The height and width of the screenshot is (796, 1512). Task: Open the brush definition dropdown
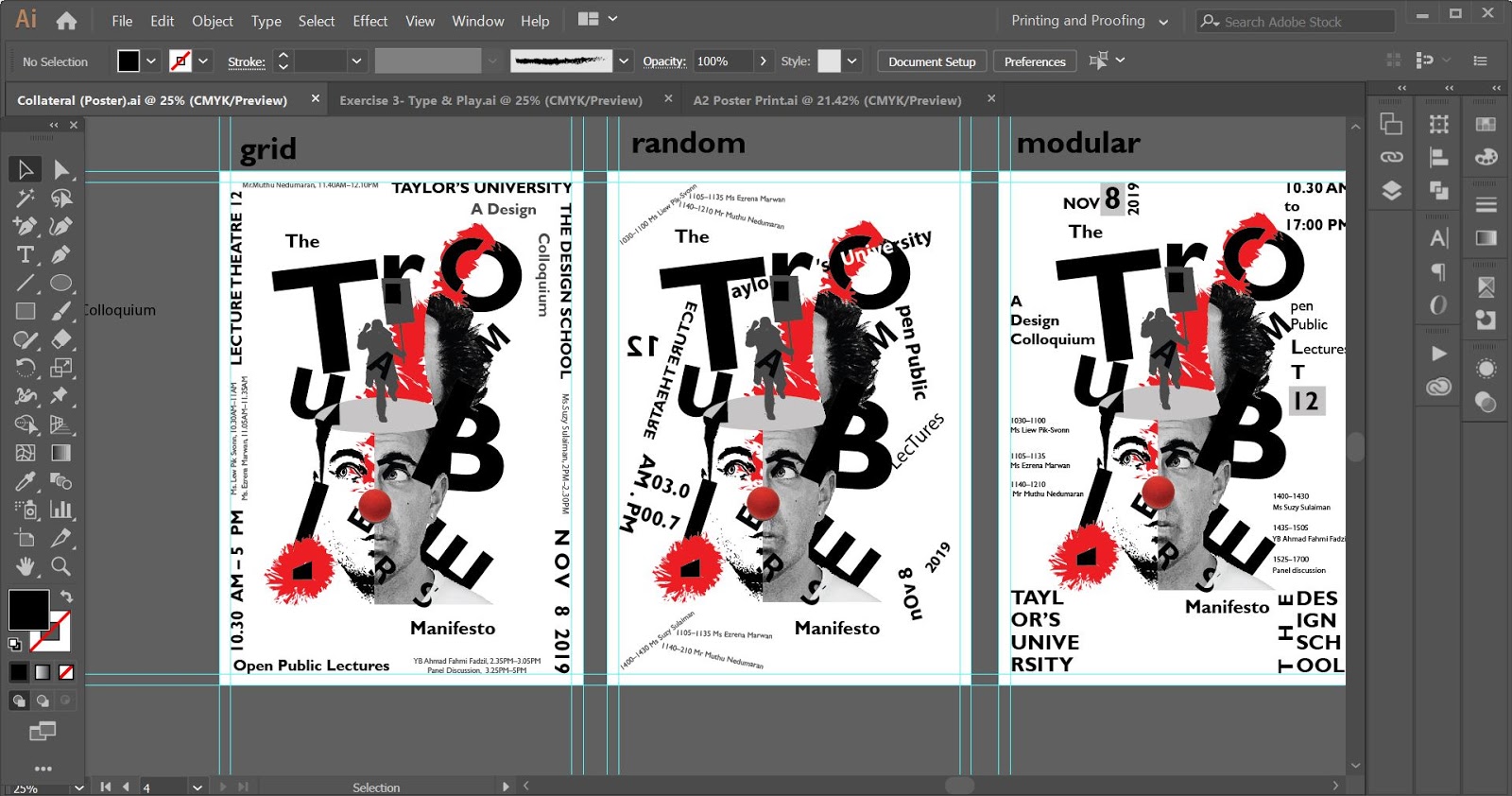click(624, 61)
